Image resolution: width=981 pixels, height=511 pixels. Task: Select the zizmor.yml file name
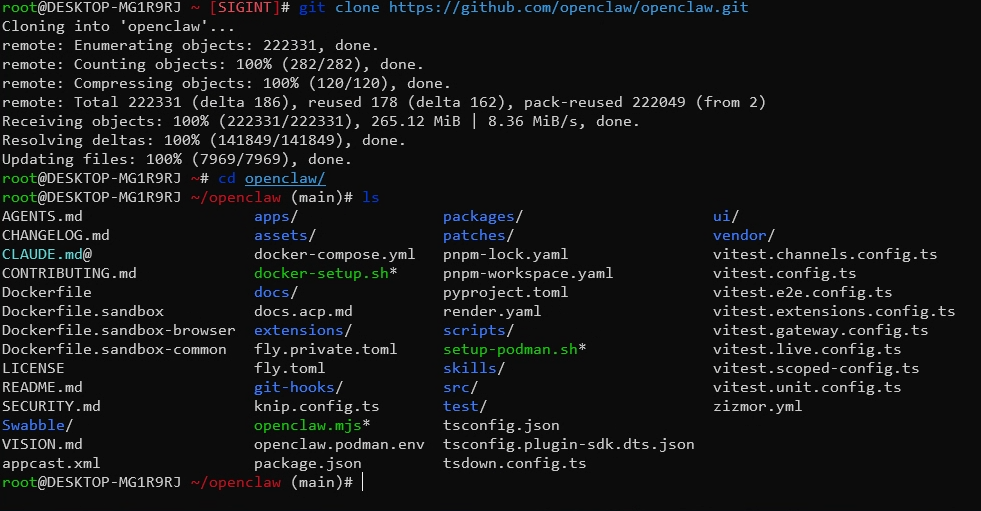(x=757, y=406)
